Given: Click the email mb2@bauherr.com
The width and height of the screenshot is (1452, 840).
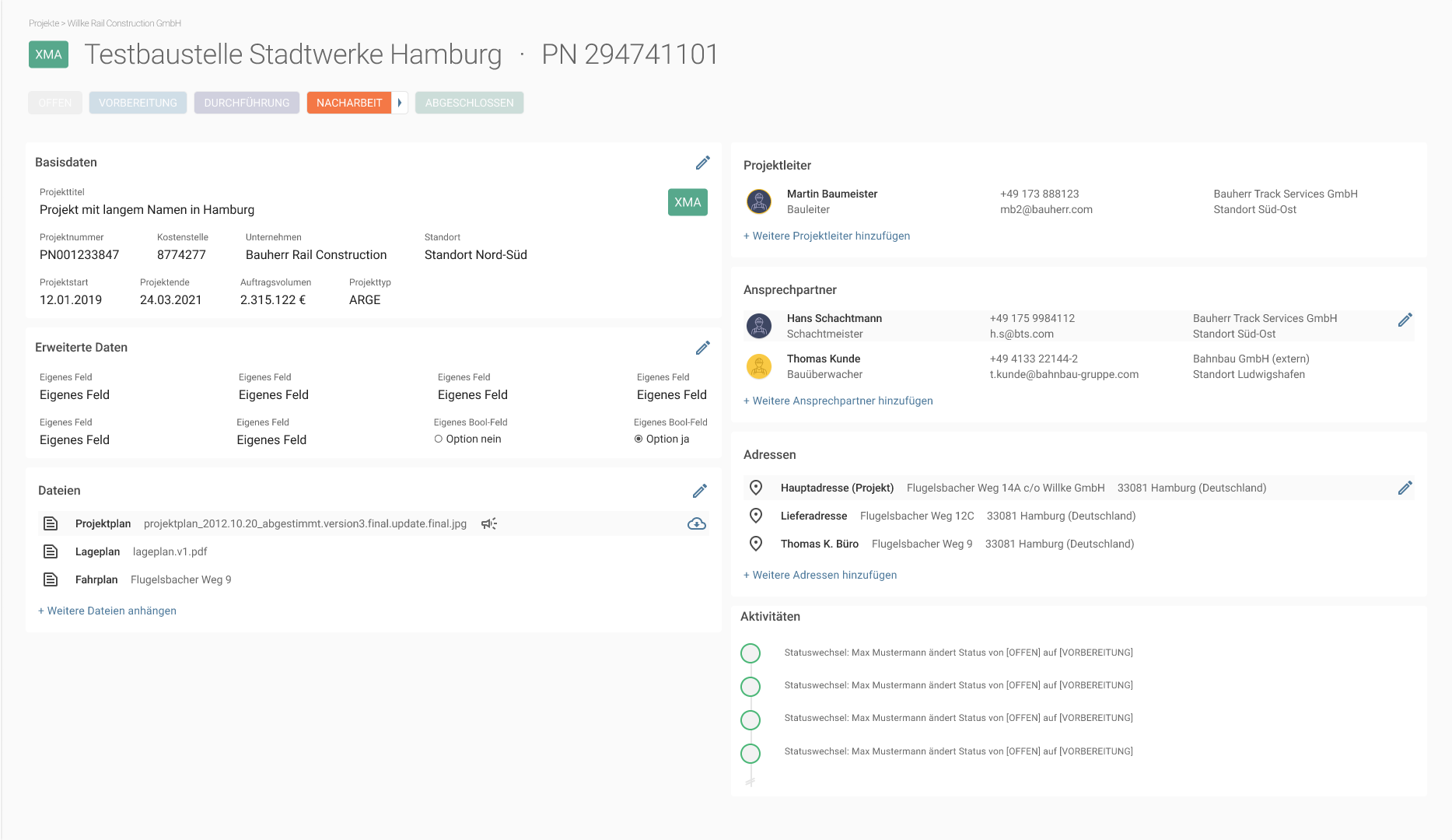Looking at the screenshot, I should [x=1047, y=209].
